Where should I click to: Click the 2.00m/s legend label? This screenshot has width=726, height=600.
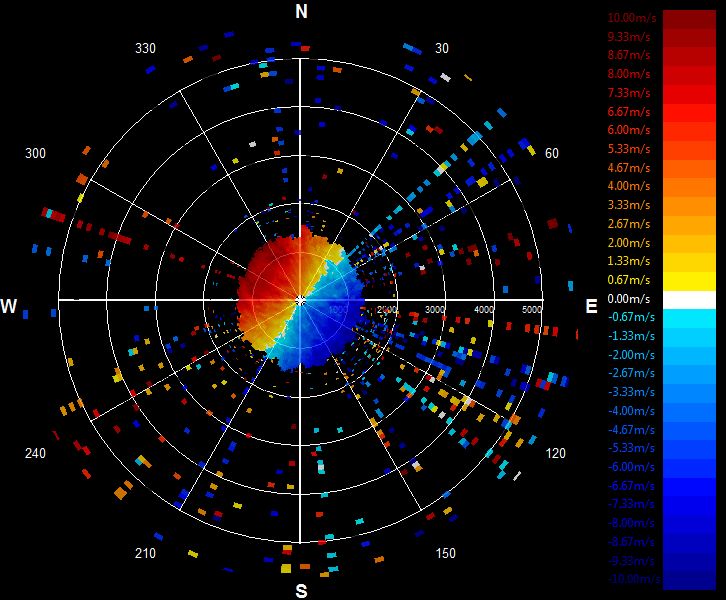point(629,243)
